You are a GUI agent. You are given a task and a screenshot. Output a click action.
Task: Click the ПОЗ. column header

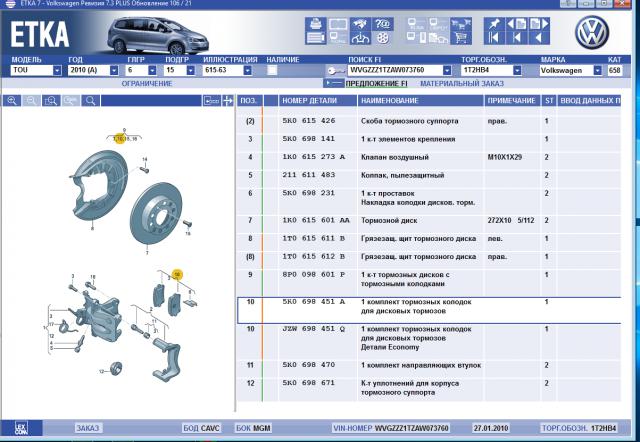pyautogui.click(x=250, y=100)
